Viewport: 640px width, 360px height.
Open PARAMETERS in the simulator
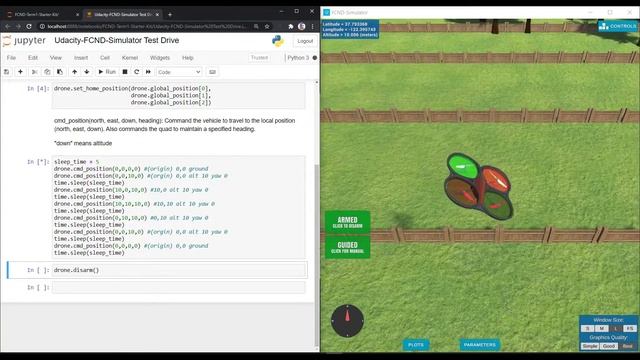[480, 345]
